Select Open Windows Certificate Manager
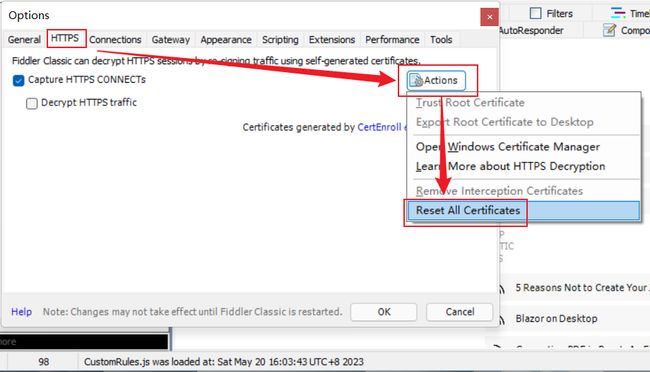The image size is (650, 372). click(x=508, y=147)
